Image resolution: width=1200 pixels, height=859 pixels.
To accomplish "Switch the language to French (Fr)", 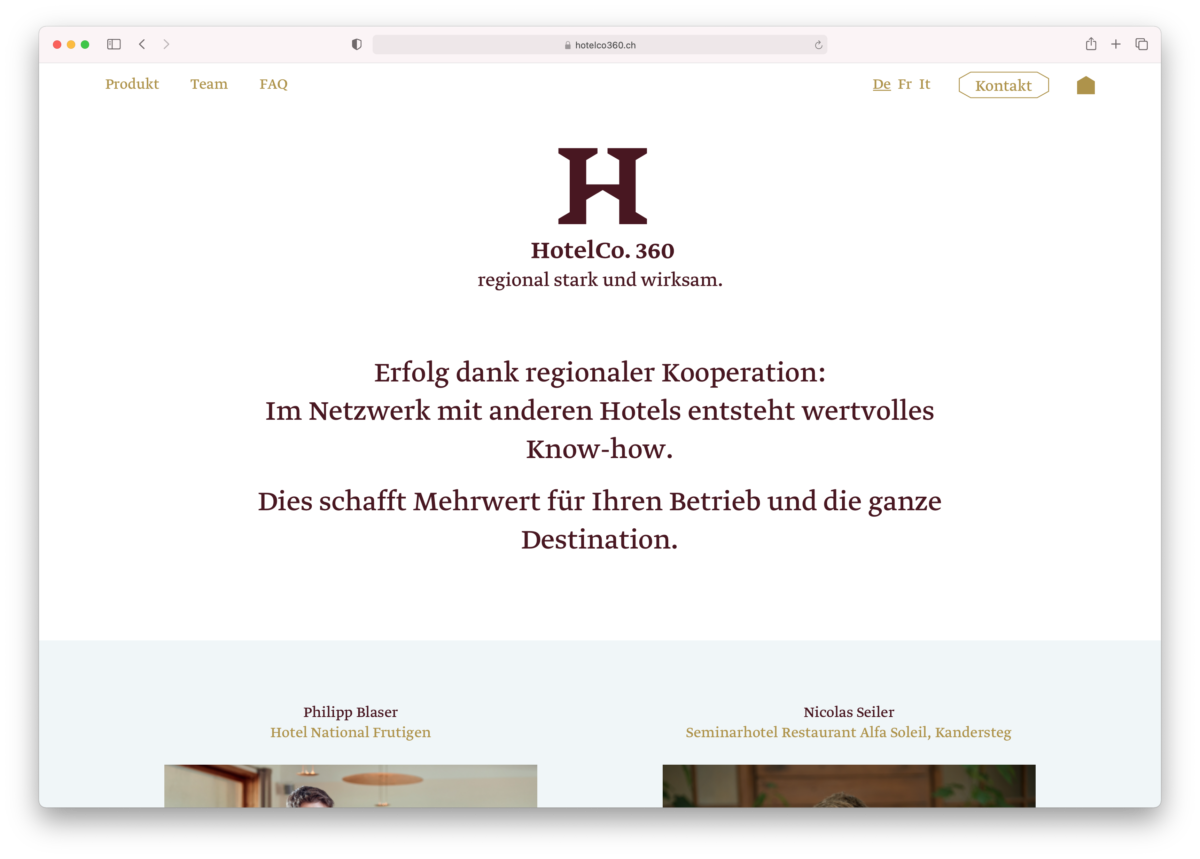I will [x=904, y=84].
